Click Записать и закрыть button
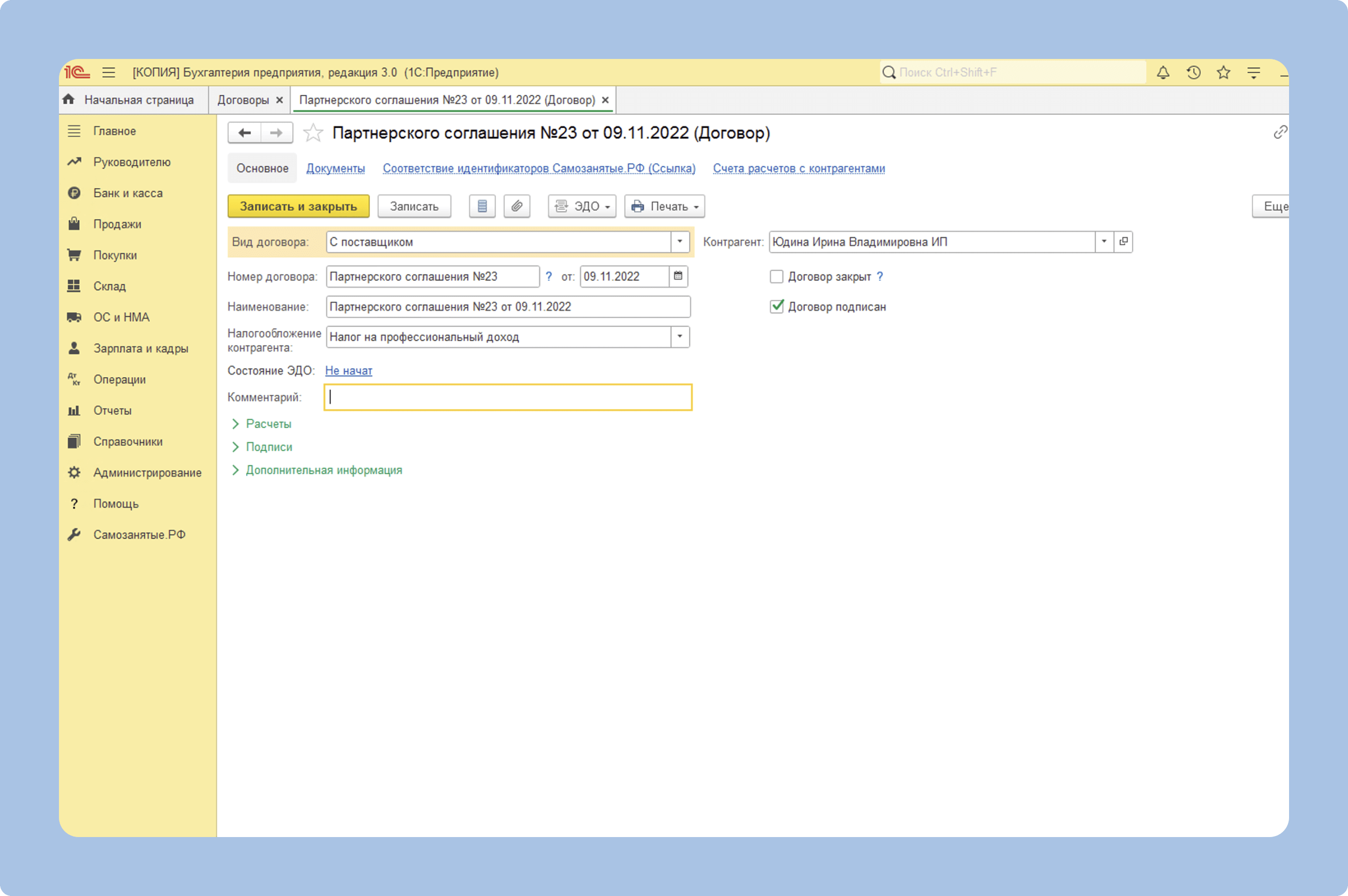This screenshot has height=896, width=1348. [x=298, y=206]
